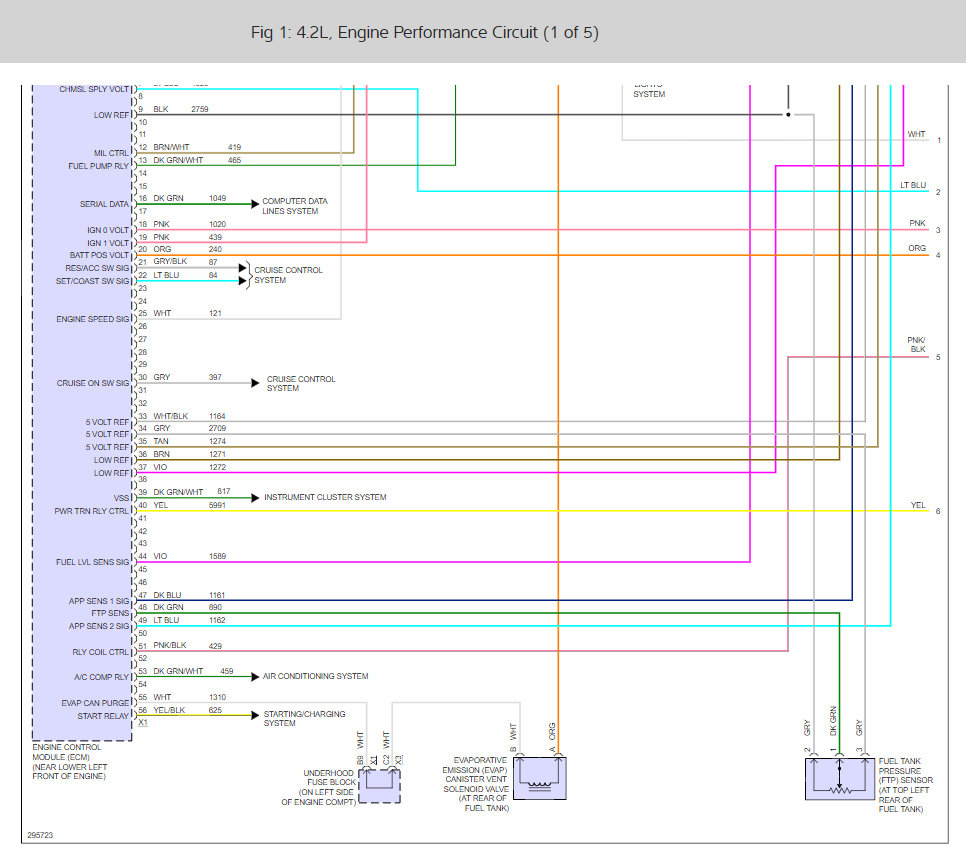Click the splice dot on BLK 2759 wire
966x854 pixels.
click(x=788, y=115)
